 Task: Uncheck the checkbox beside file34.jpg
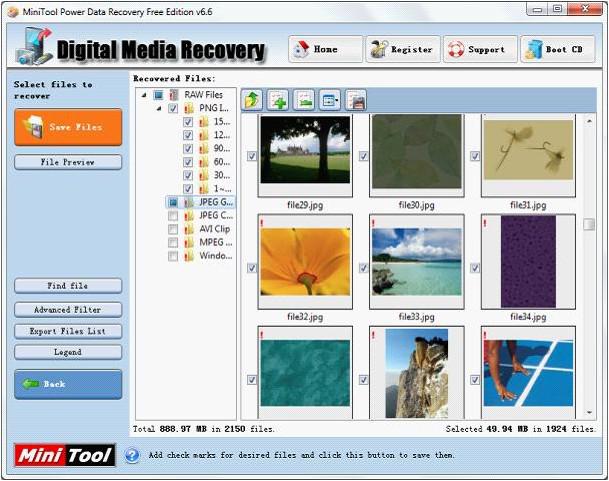point(475,268)
